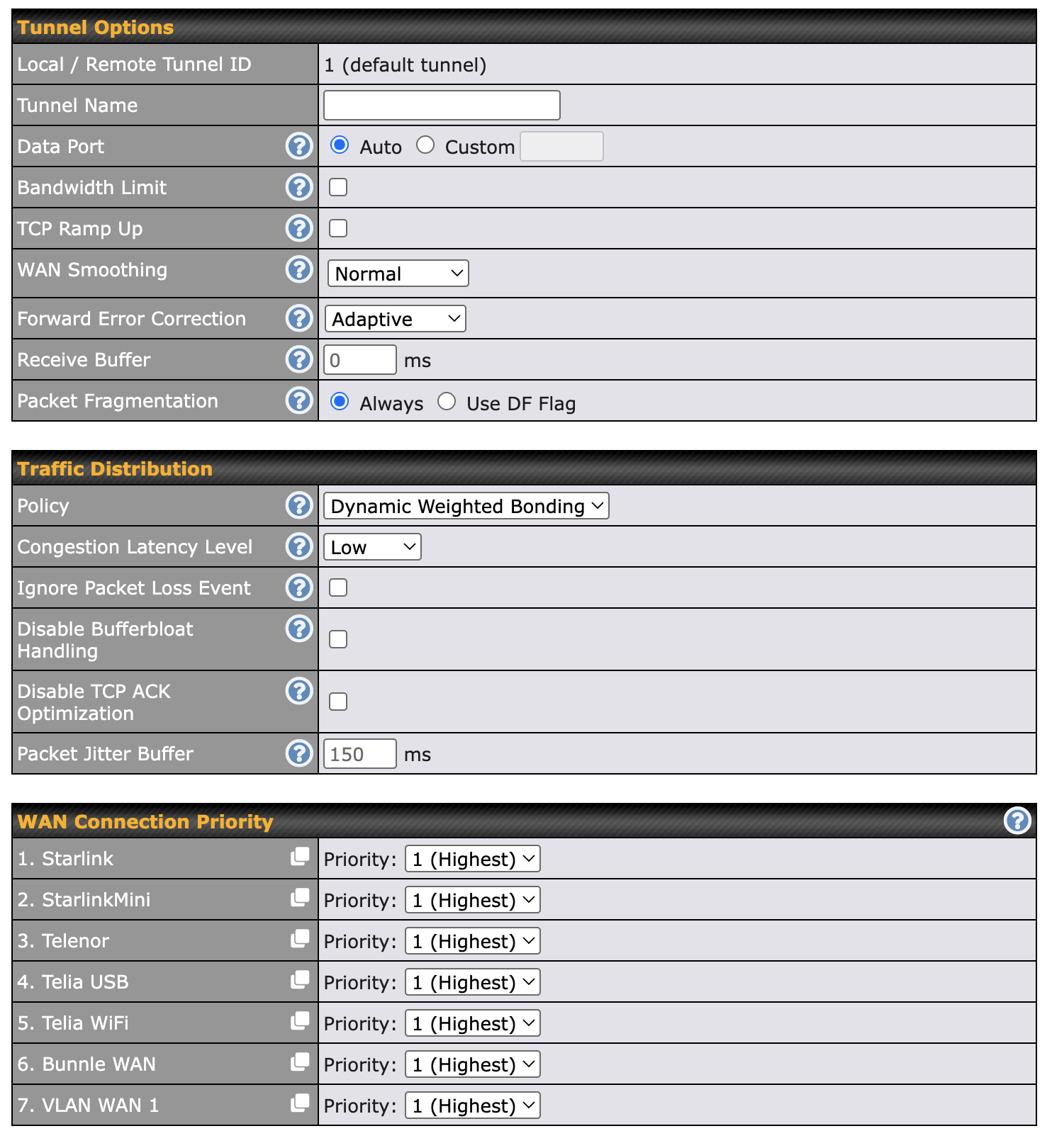This screenshot has width=1052, height=1148.
Task: Tick the TCP Ramp Up checkbox
Action: point(338,228)
